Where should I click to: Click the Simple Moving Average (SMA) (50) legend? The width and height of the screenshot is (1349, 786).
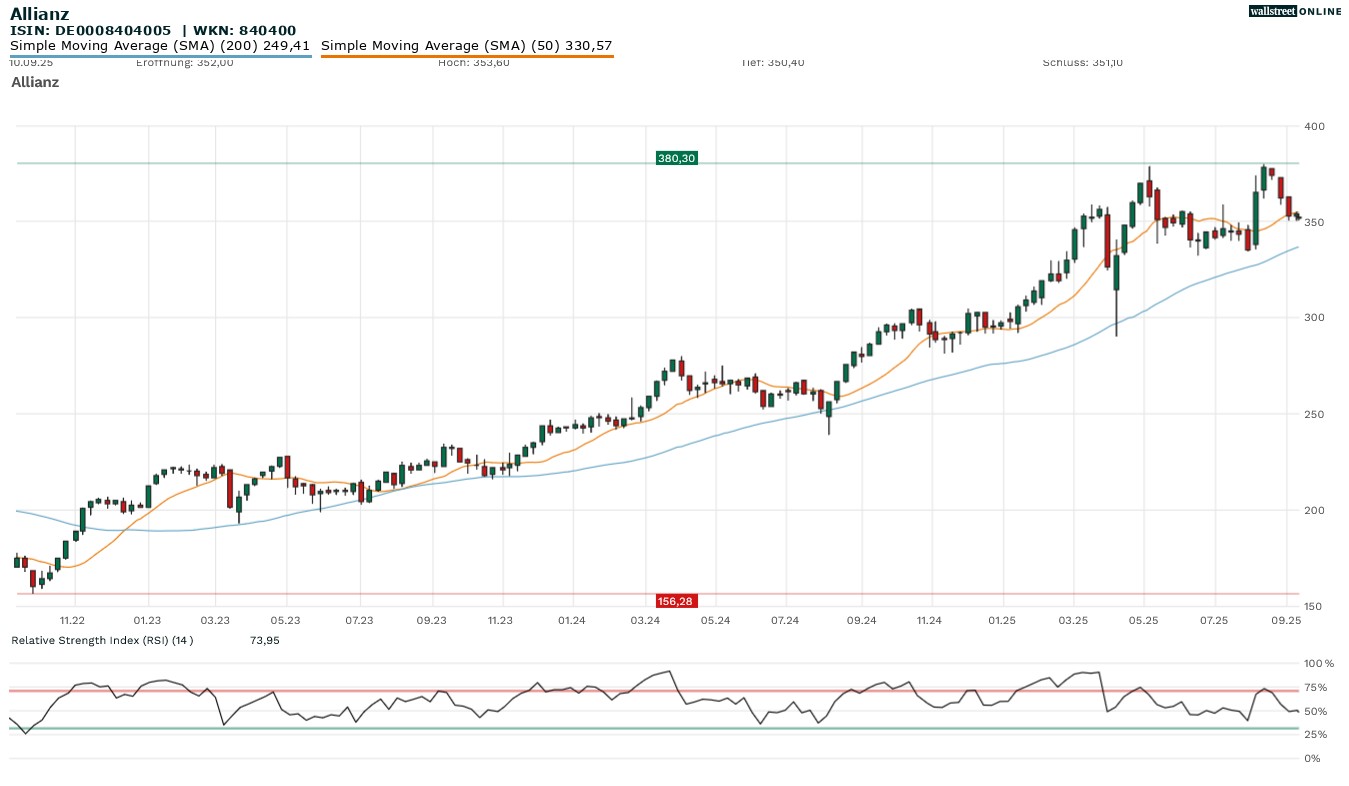point(466,46)
